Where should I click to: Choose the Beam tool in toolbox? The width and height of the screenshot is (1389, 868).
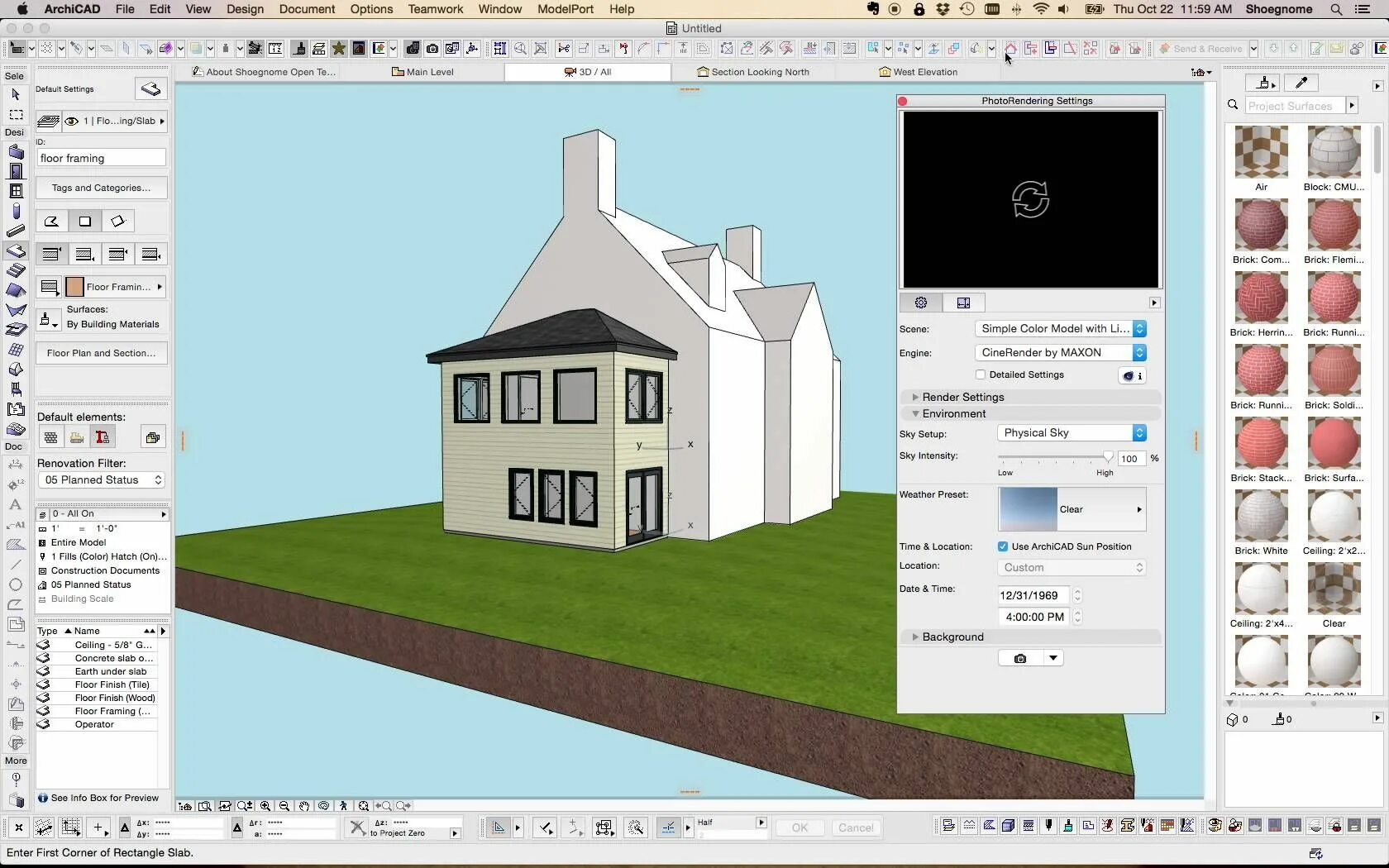click(16, 231)
